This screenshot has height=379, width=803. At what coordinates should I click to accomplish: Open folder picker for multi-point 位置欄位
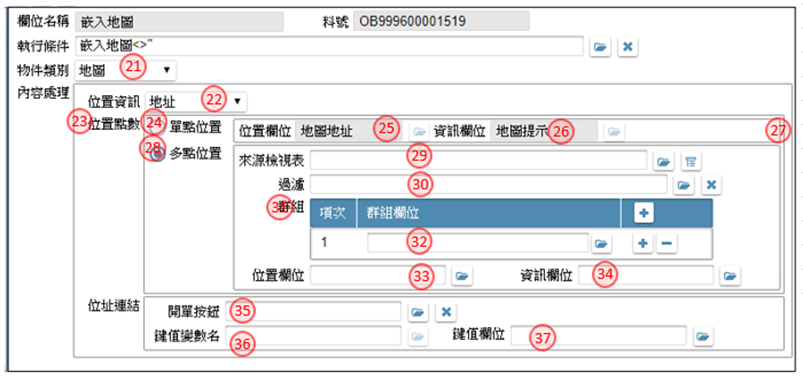pyautogui.click(x=462, y=276)
